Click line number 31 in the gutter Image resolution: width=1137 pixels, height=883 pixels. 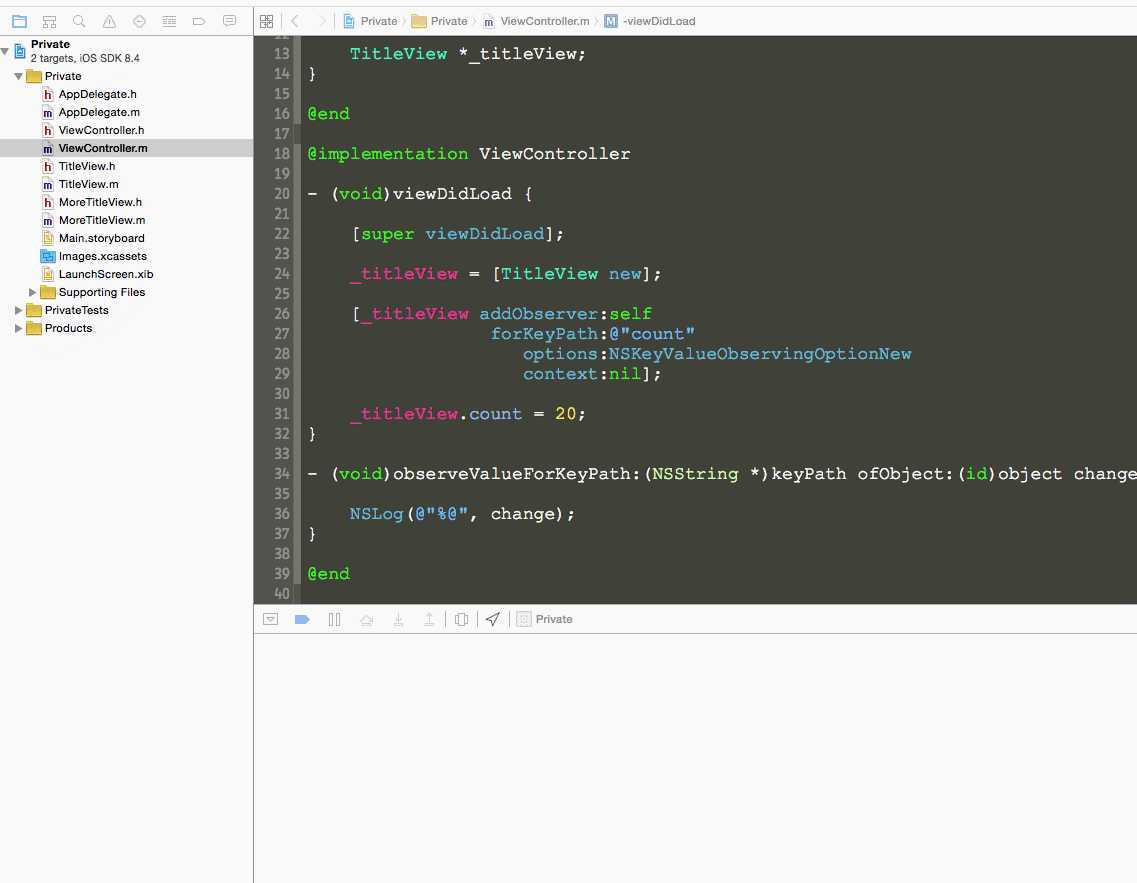click(x=281, y=414)
